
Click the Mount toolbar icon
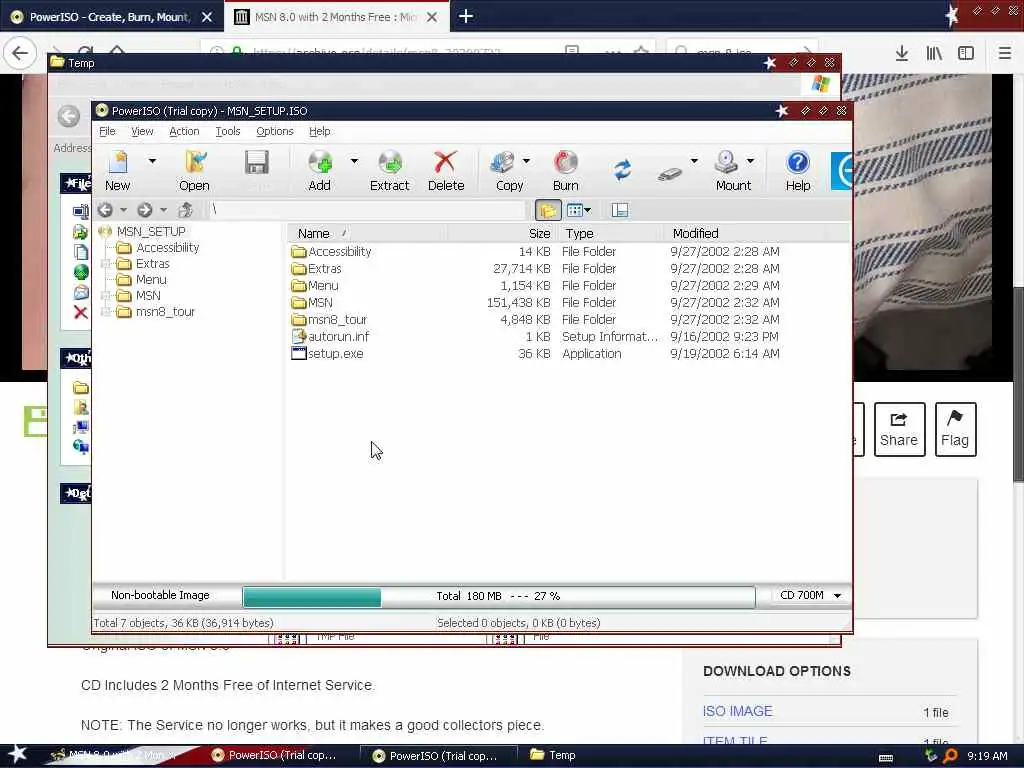click(733, 171)
